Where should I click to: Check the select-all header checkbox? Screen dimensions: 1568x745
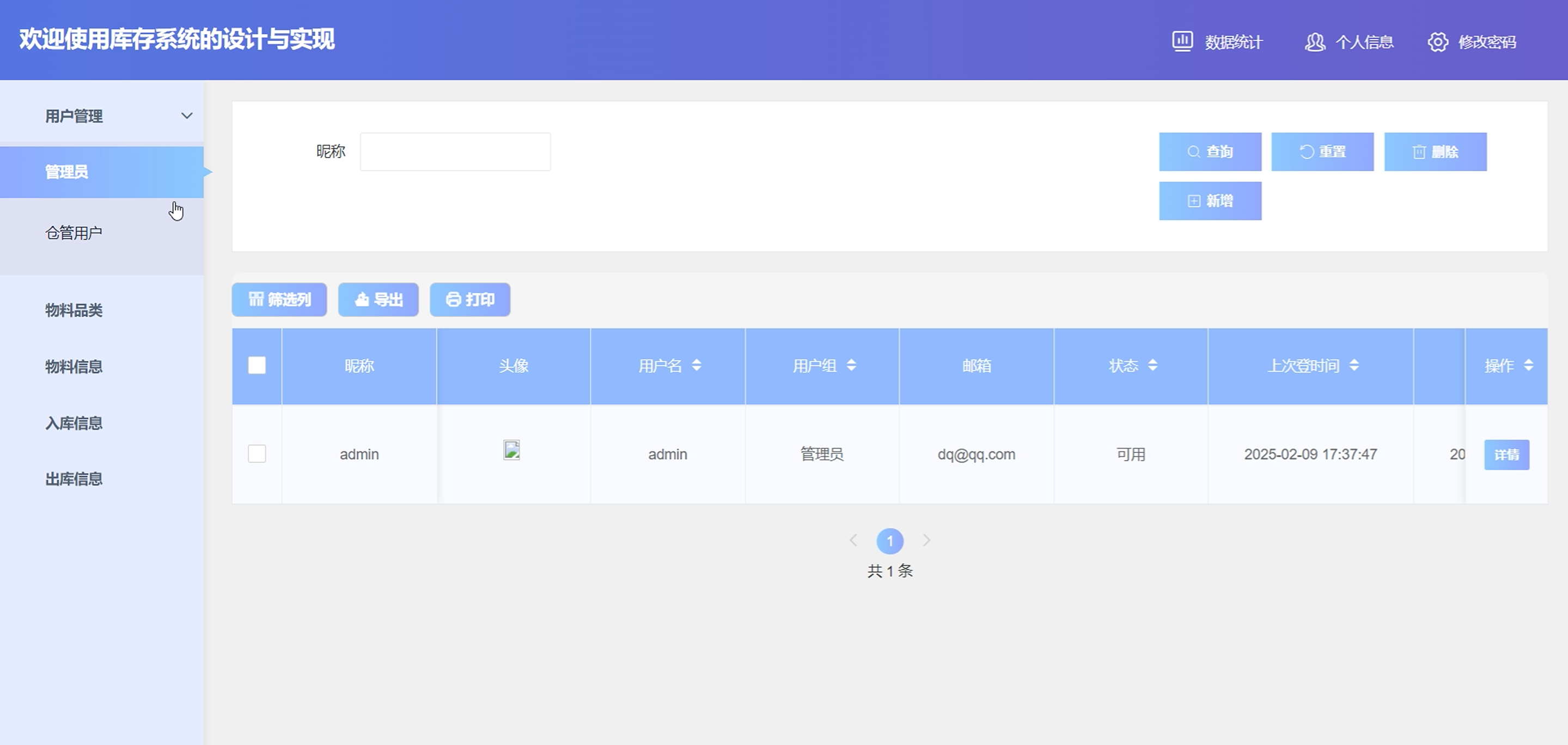click(x=257, y=366)
